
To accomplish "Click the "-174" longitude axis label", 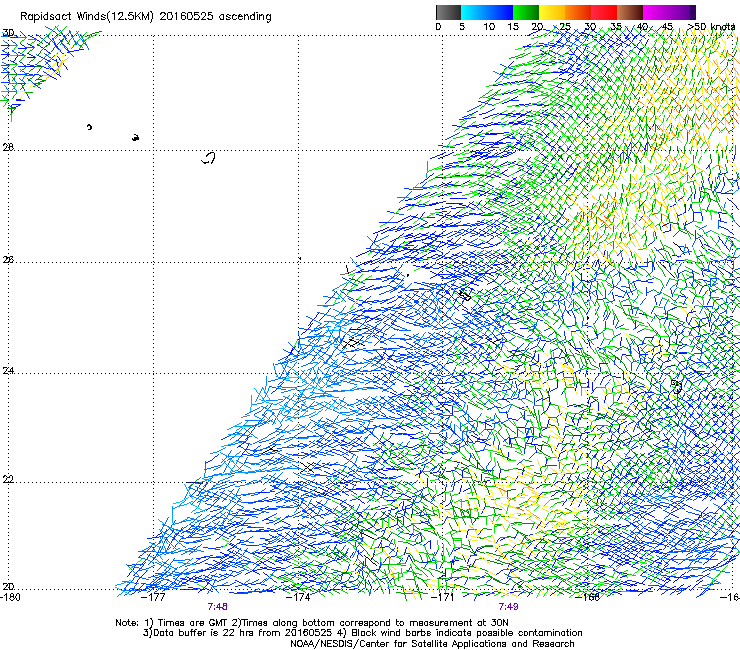I will (298, 597).
